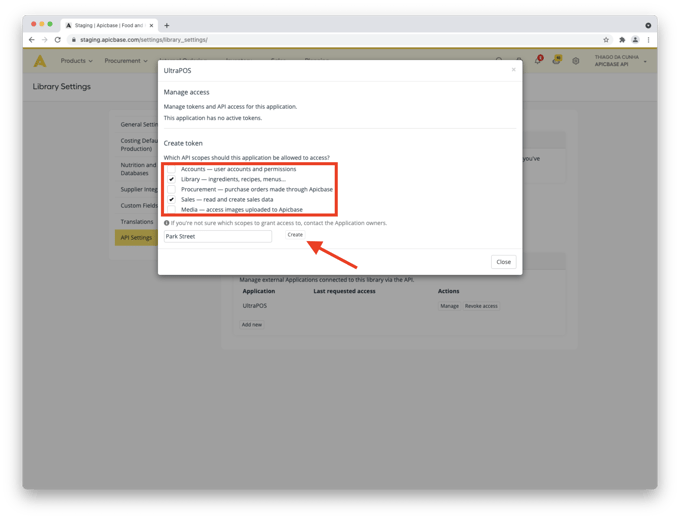
Task: Expand the user account dropdown arrow
Action: (645, 61)
